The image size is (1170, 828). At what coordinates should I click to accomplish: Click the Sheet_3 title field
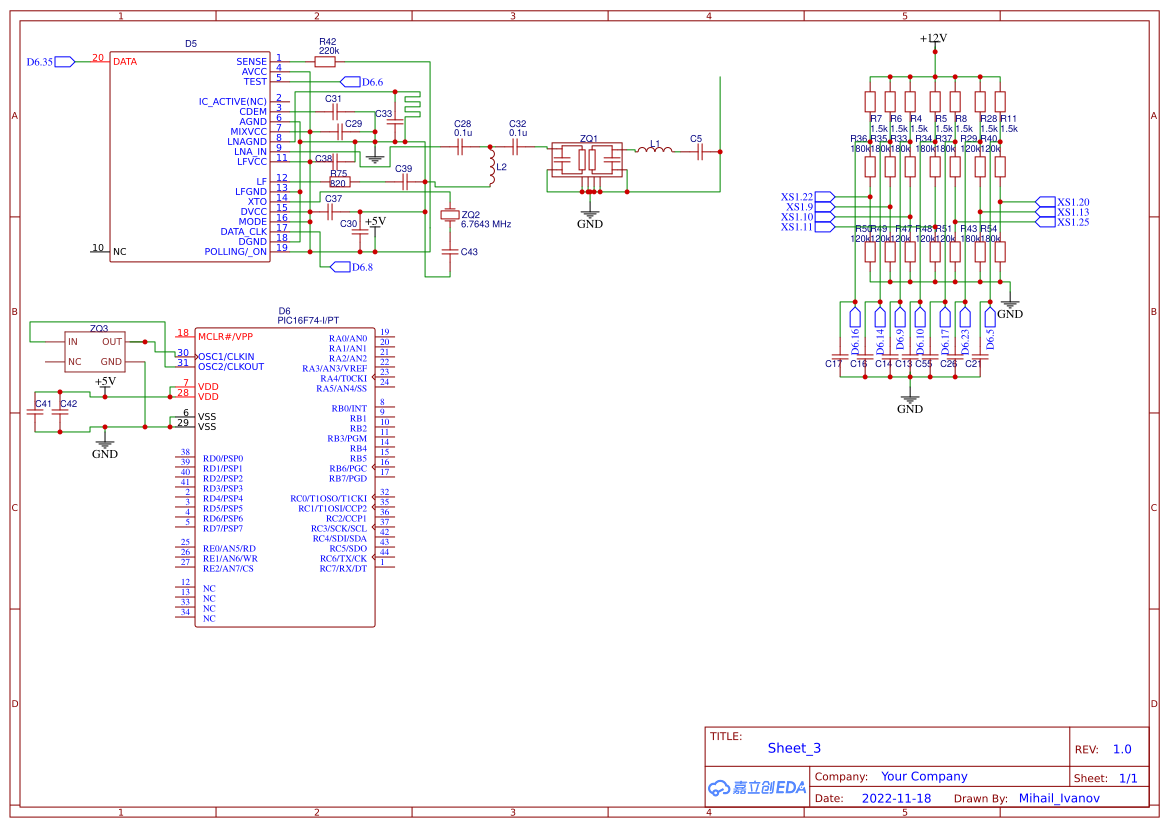[x=794, y=748]
